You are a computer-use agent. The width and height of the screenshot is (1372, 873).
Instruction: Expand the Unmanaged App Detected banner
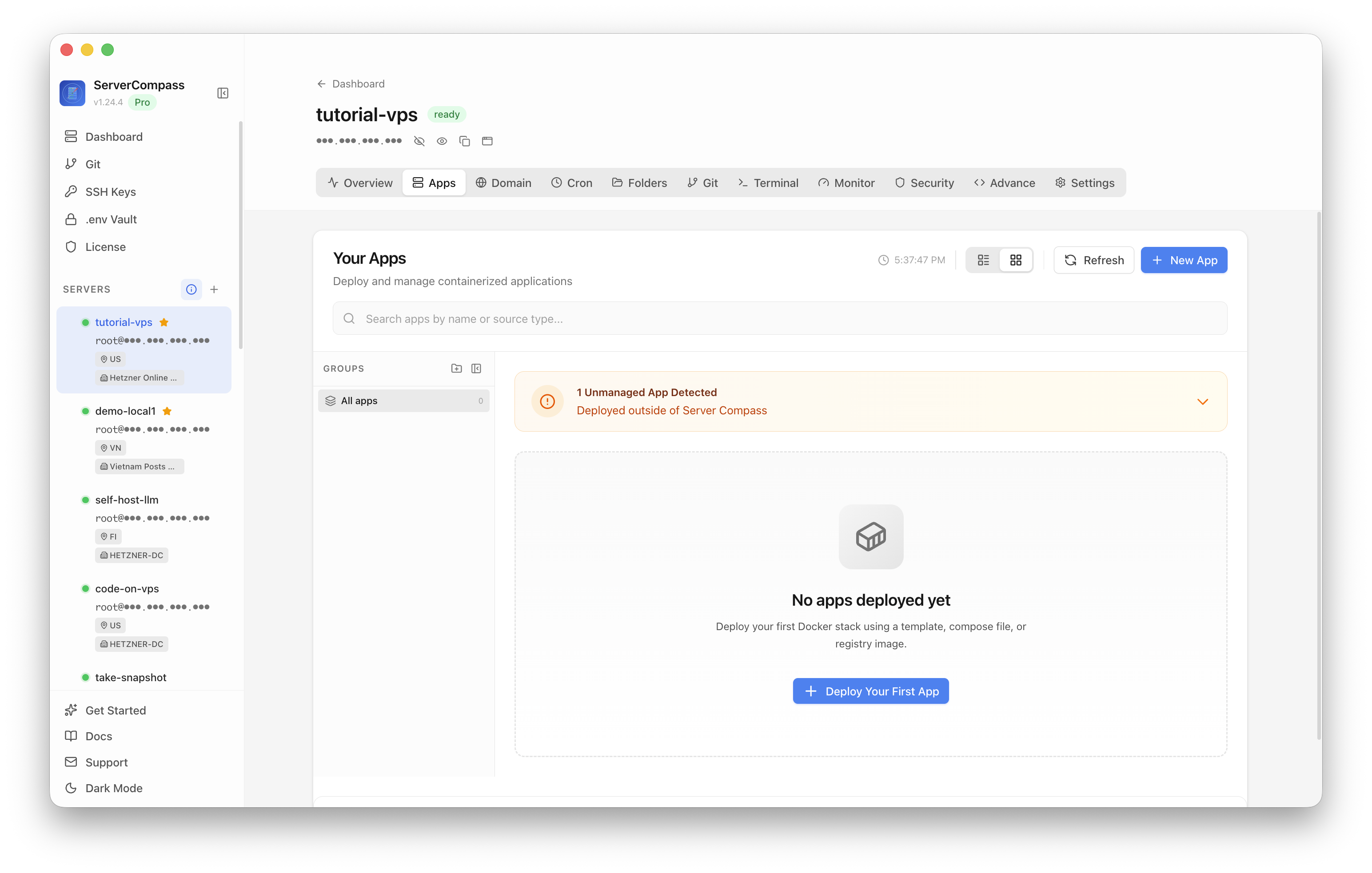coord(1203,401)
